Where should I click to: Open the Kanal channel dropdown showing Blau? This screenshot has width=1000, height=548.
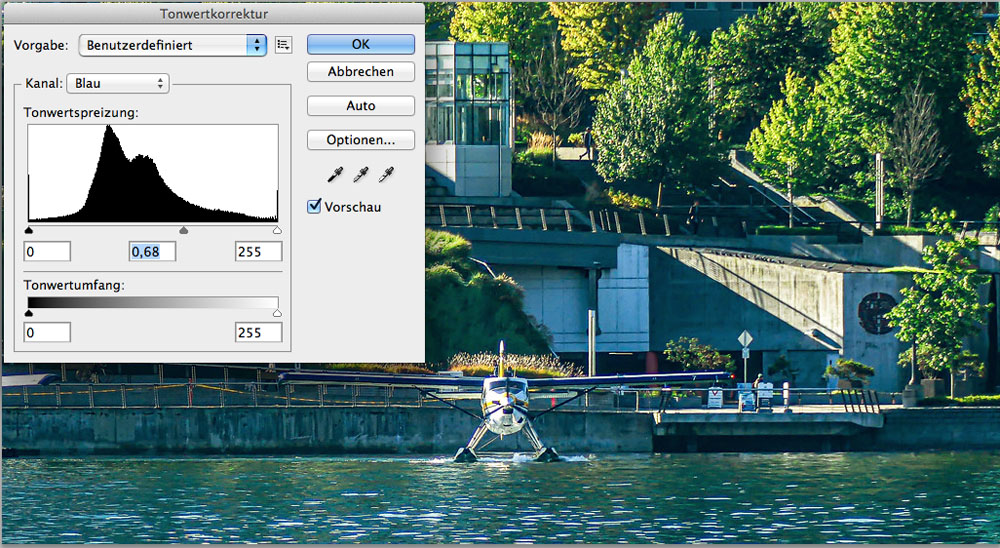[x=118, y=83]
